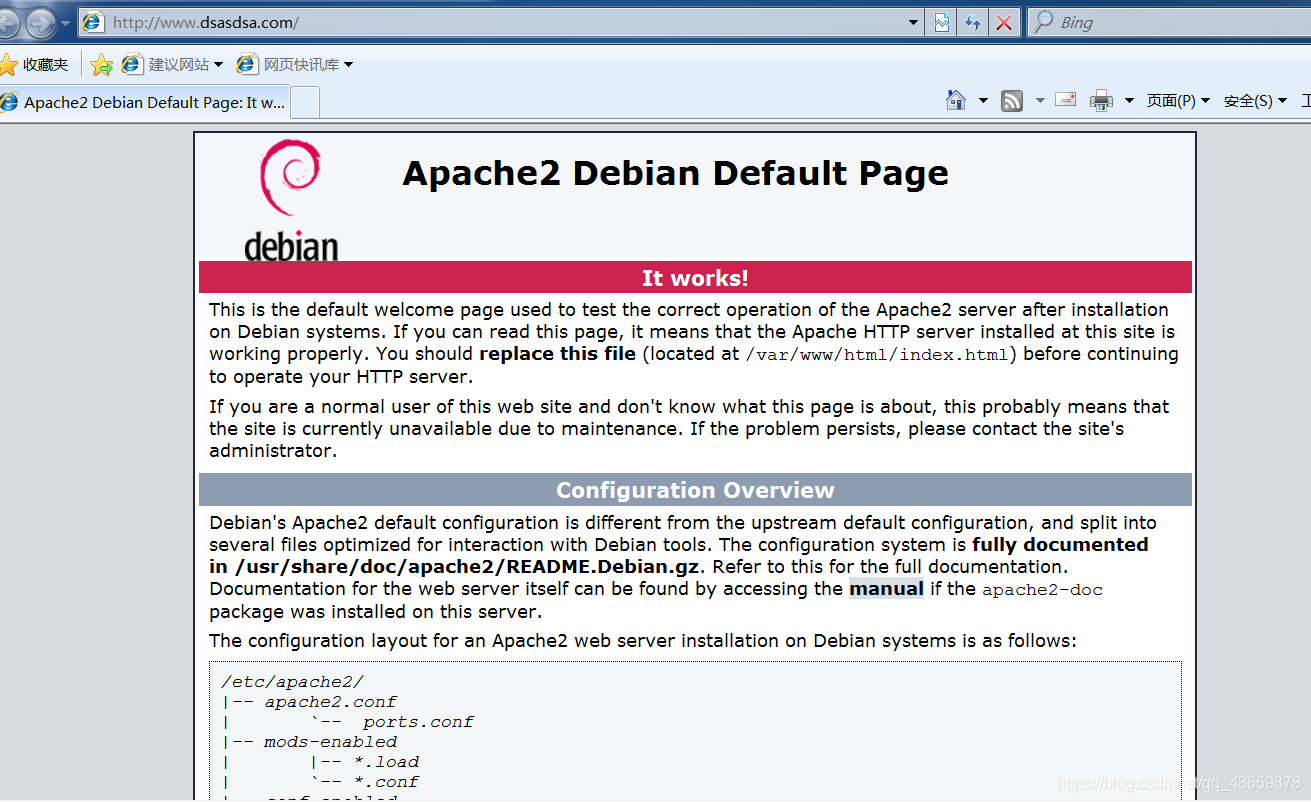This screenshot has height=802, width=1311.
Task: Click the bold 'replace this file' text
Action: point(557,354)
